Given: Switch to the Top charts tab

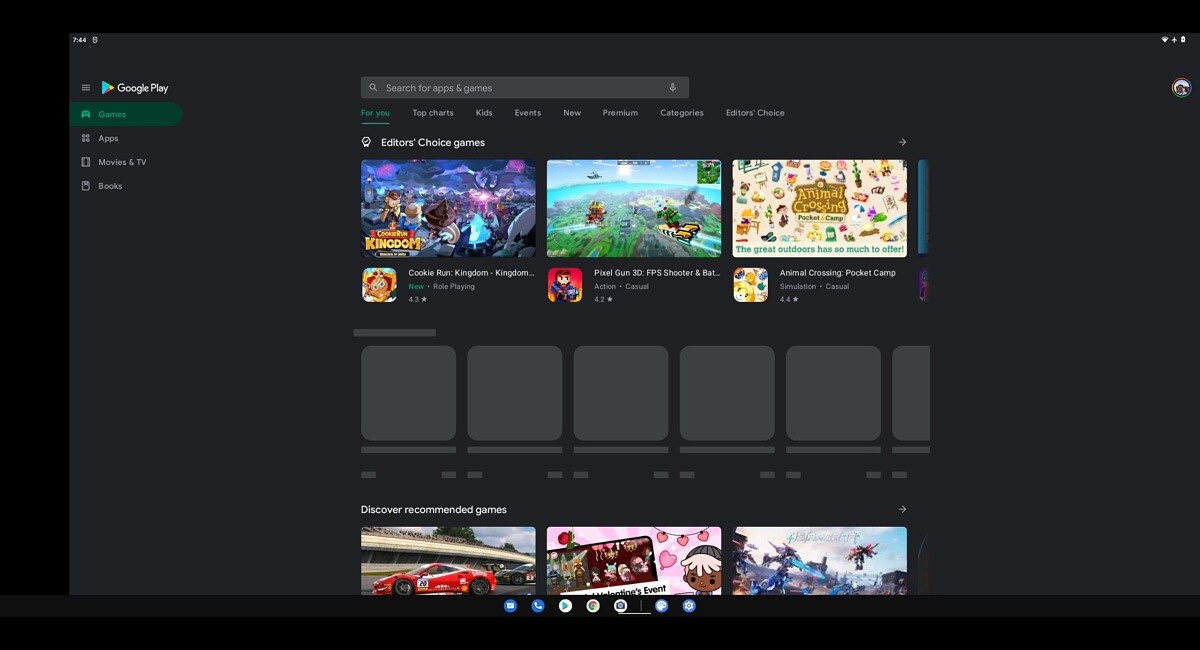Looking at the screenshot, I should [x=432, y=112].
